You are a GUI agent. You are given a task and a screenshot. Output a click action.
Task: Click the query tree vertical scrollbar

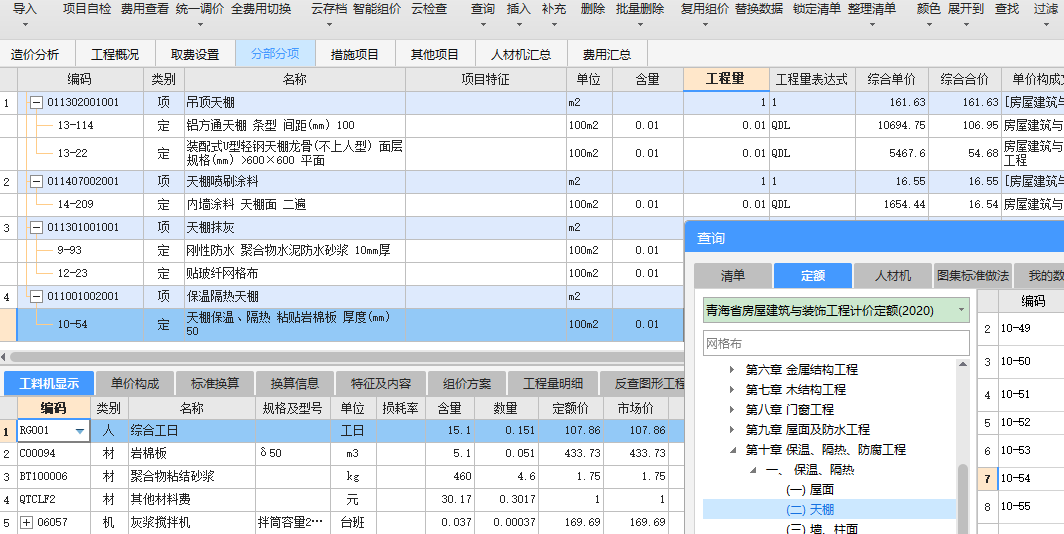pos(963,499)
